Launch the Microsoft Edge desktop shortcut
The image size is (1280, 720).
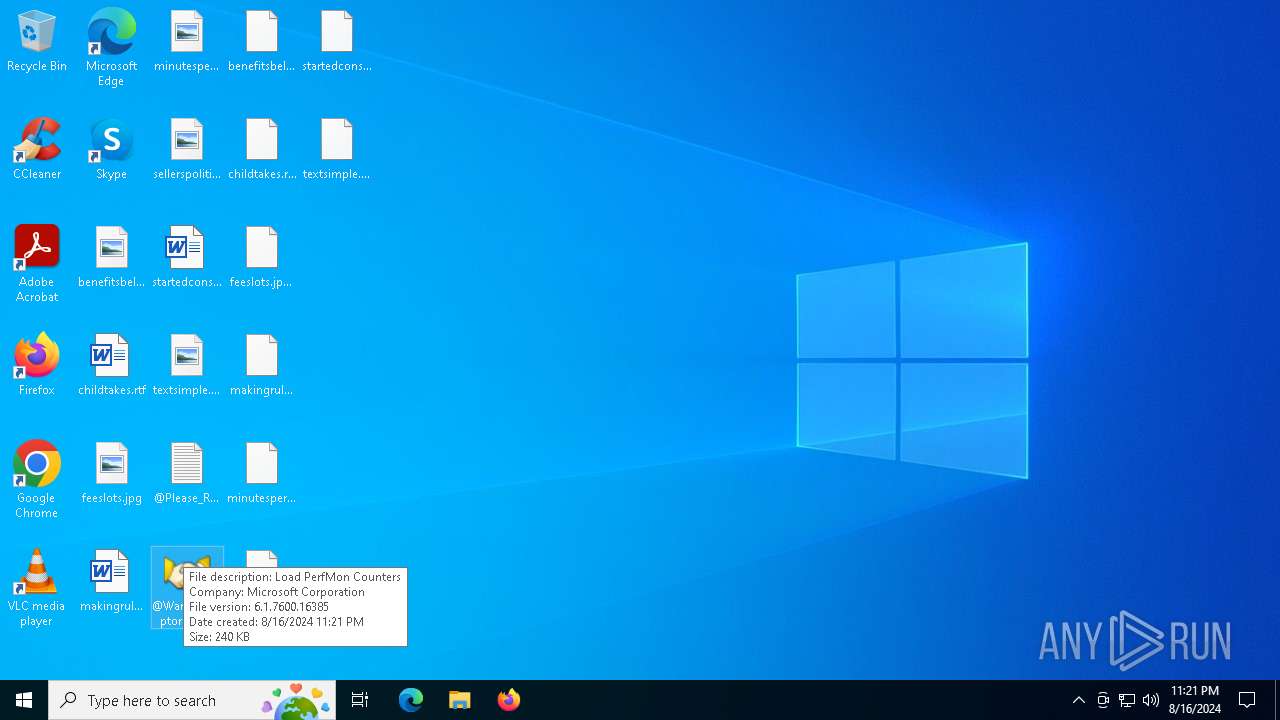pos(111,47)
